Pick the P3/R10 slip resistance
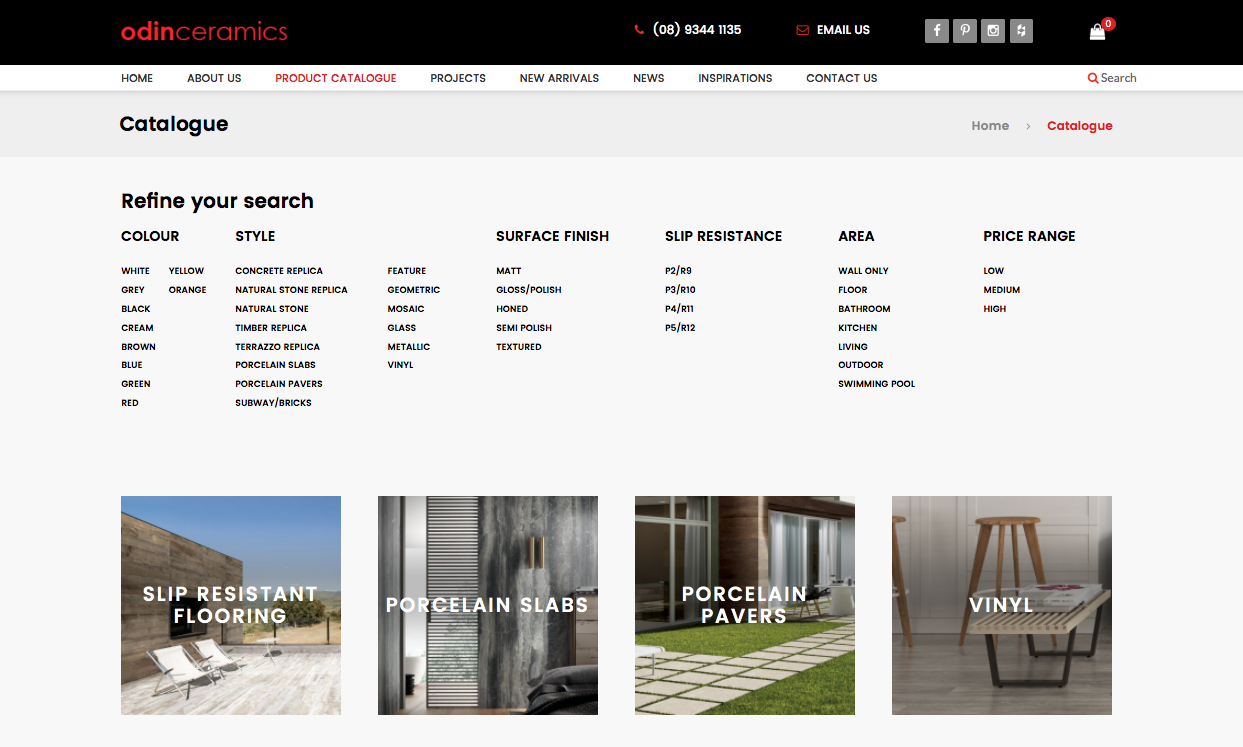 (x=681, y=290)
